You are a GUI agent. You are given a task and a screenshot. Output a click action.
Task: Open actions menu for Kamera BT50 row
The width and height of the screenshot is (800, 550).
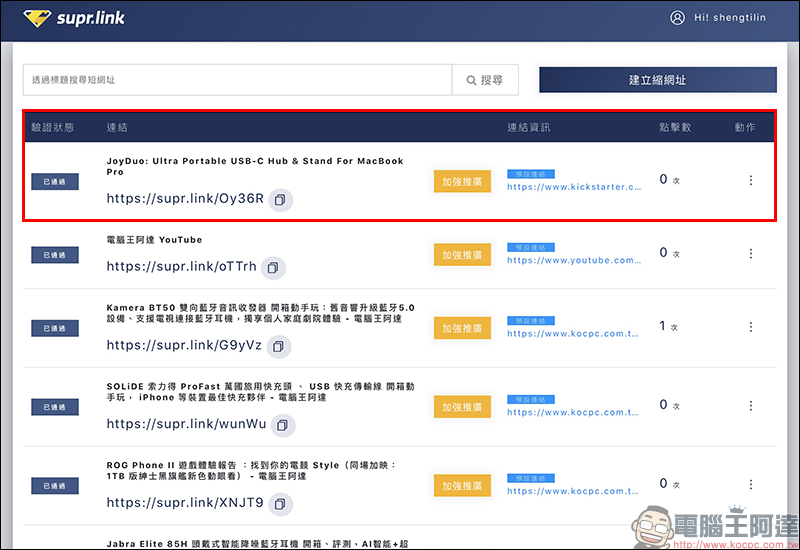751,327
